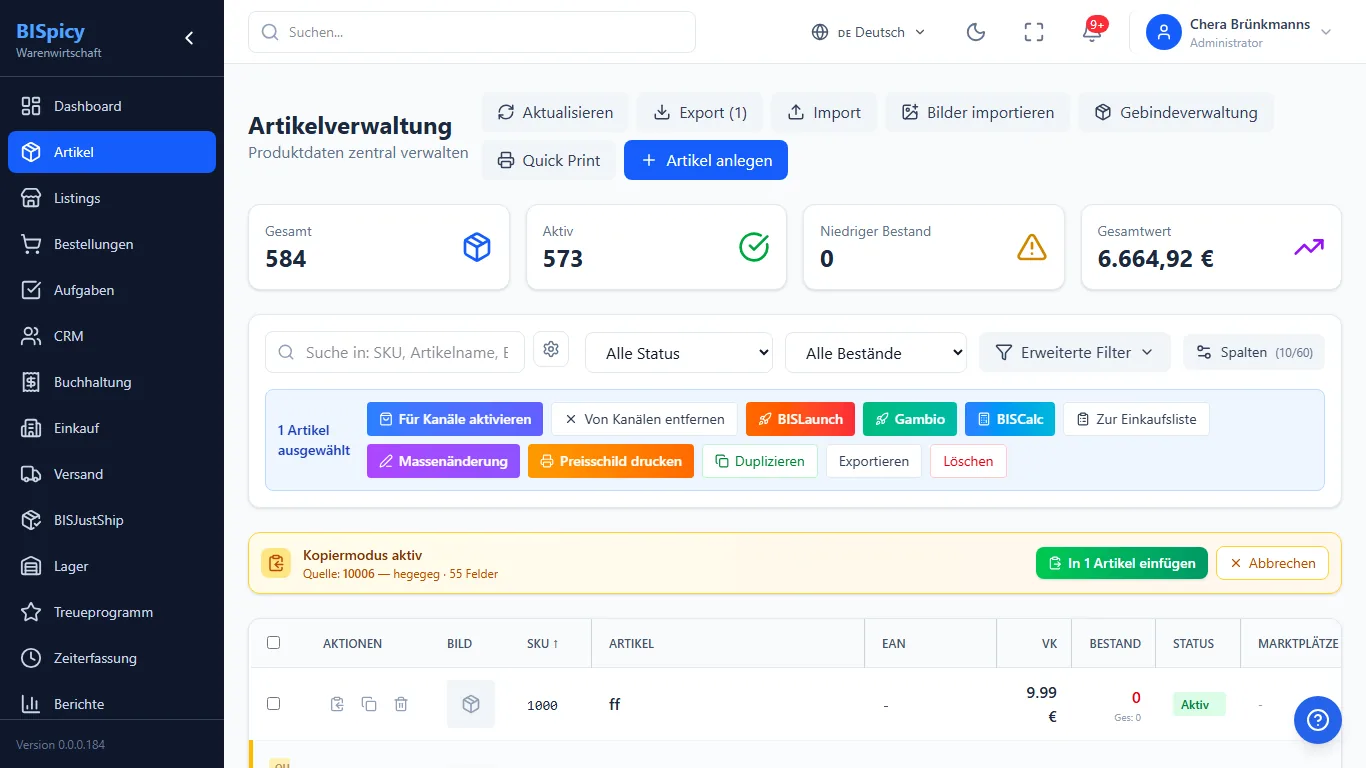This screenshot has height=768, width=1366.
Task: Launch BISLaunch for selected article
Action: coord(800,419)
